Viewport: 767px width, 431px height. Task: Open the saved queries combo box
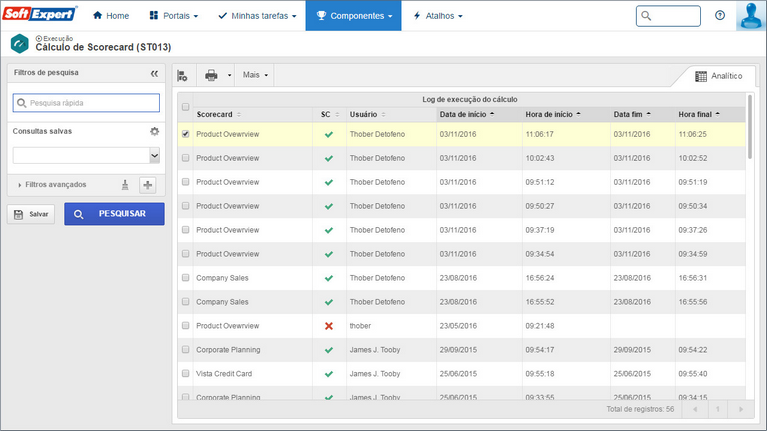click(86, 156)
